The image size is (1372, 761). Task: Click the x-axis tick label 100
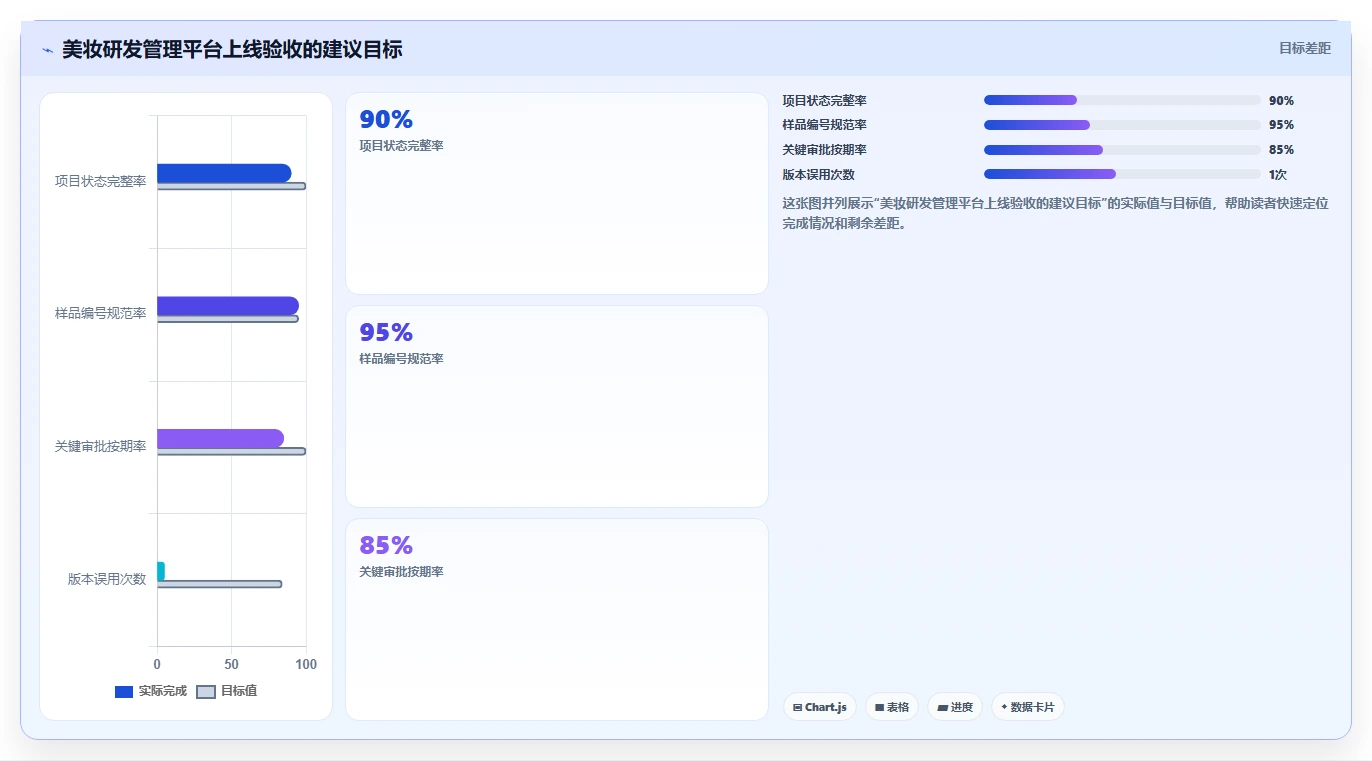pyautogui.click(x=306, y=665)
